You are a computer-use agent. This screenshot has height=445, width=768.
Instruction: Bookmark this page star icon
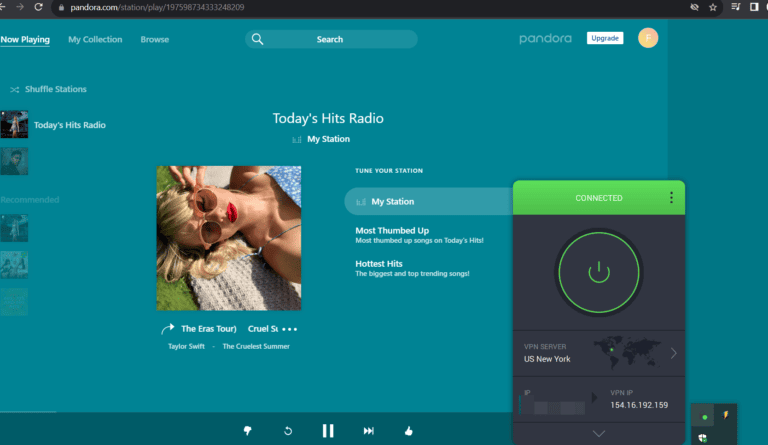point(713,7)
